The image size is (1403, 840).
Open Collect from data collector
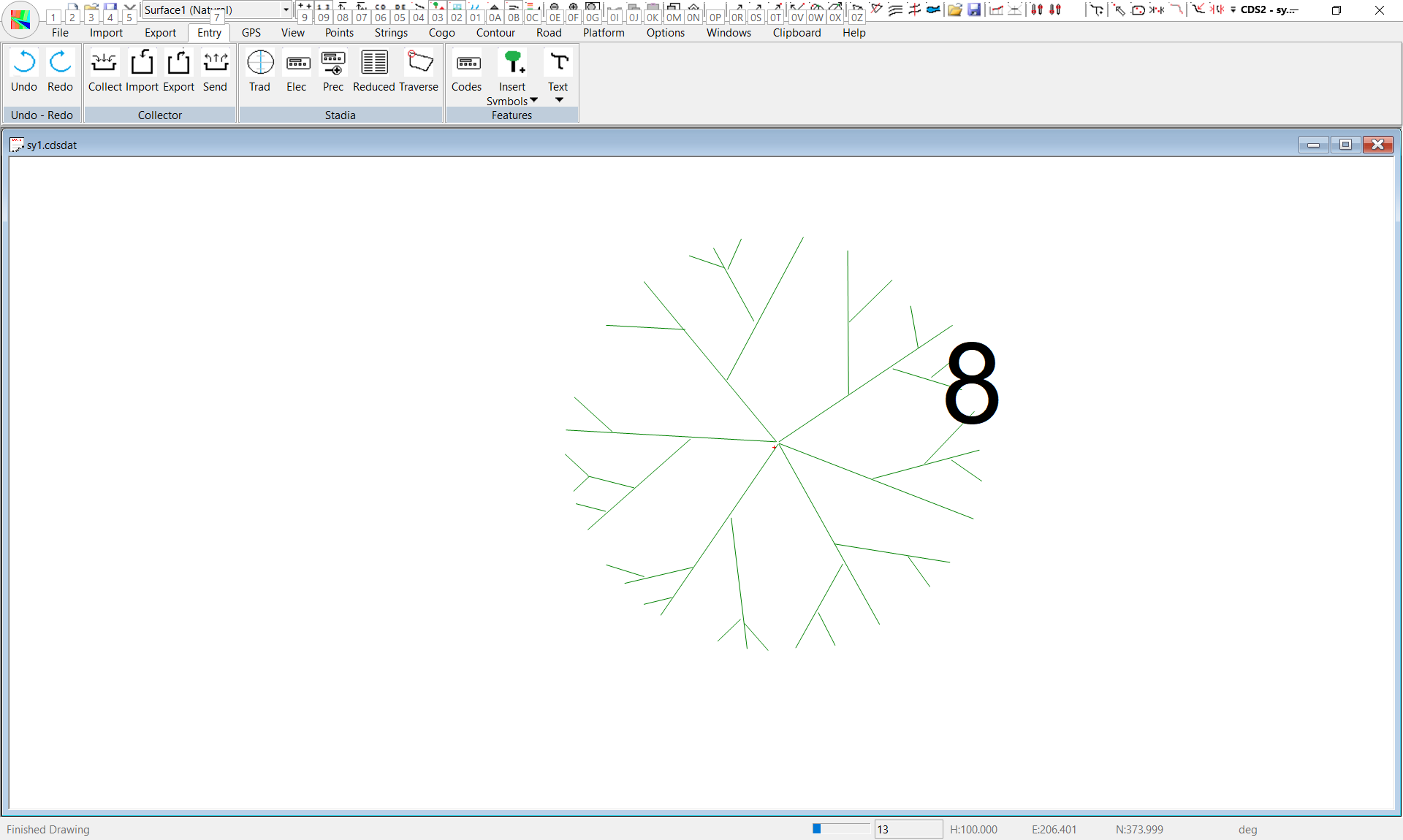tap(104, 64)
